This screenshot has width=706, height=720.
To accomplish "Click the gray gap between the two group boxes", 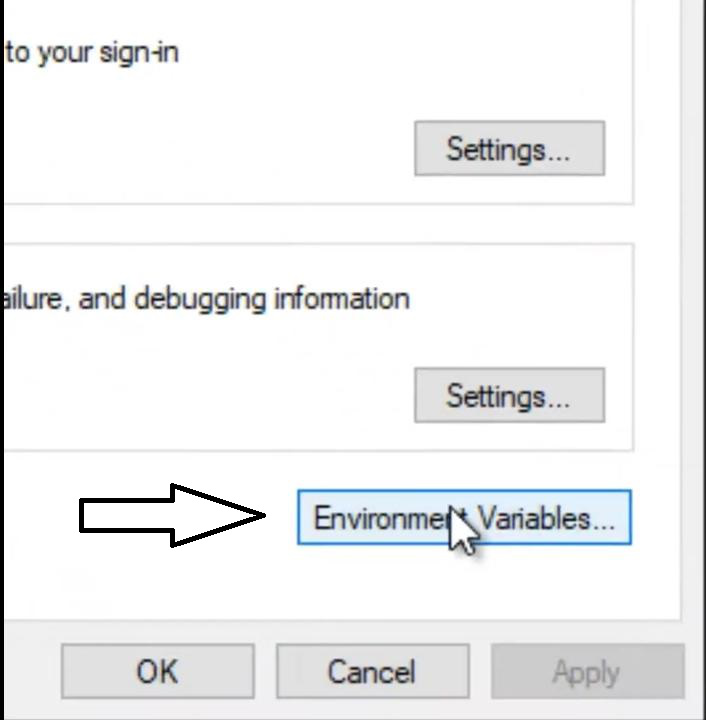I will (300, 224).
